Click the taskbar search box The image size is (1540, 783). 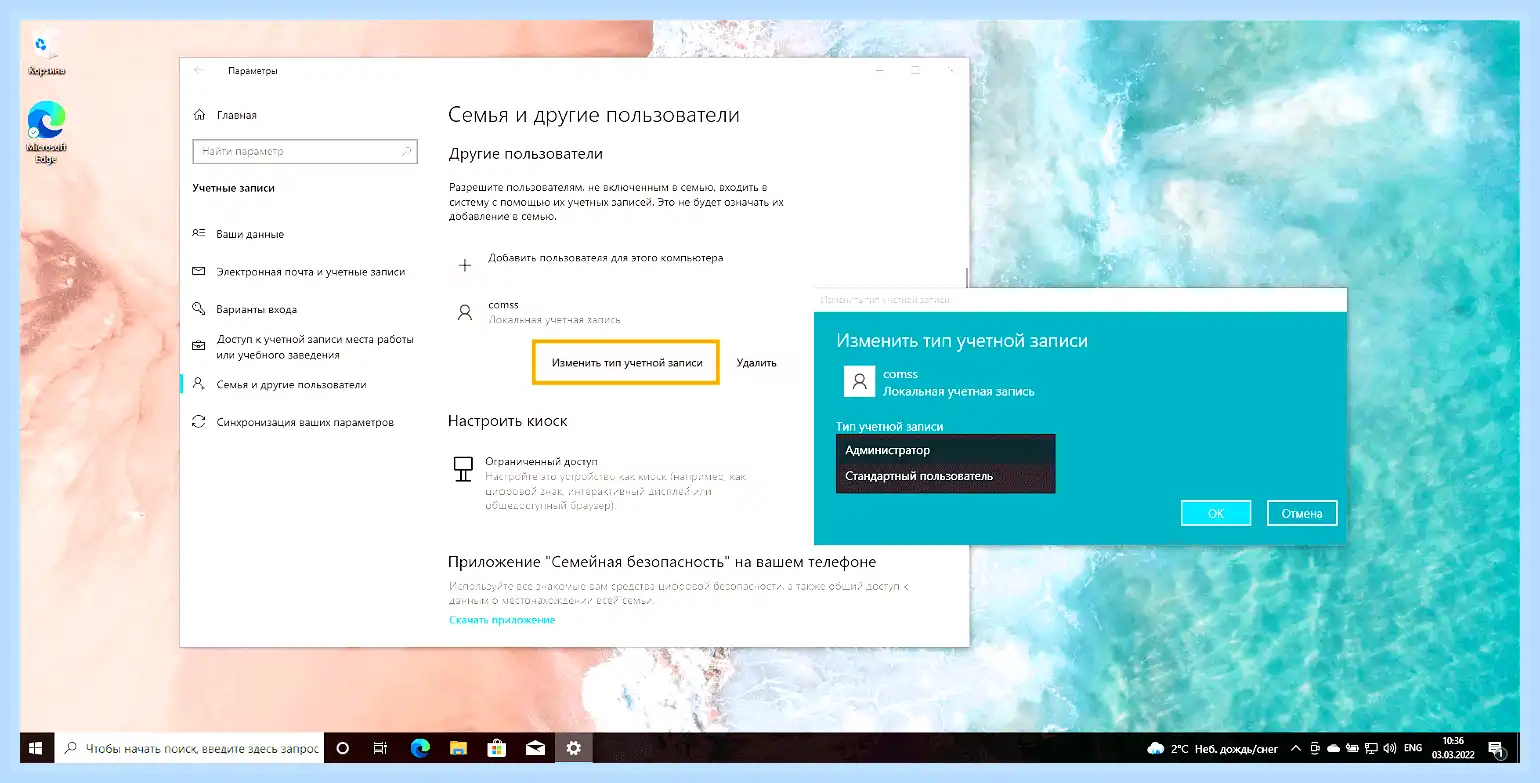[189, 748]
